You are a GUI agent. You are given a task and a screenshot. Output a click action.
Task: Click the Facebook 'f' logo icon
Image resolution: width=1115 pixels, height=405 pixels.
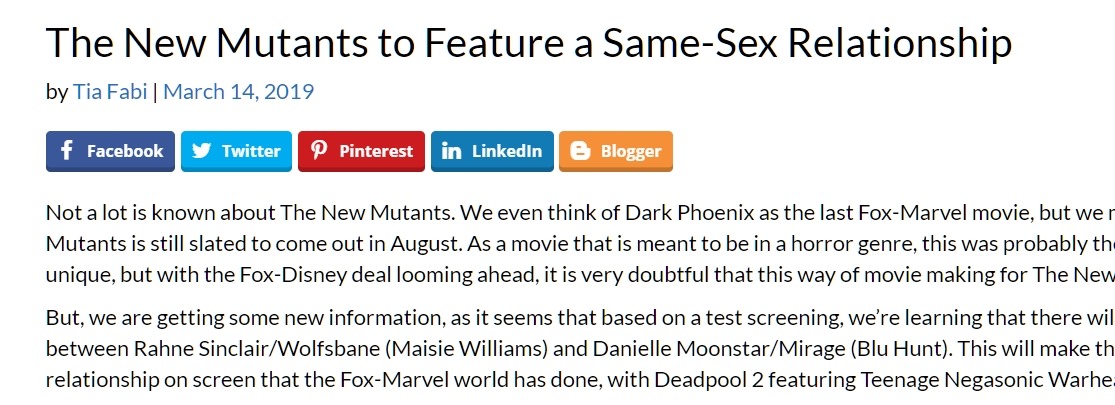(x=67, y=151)
